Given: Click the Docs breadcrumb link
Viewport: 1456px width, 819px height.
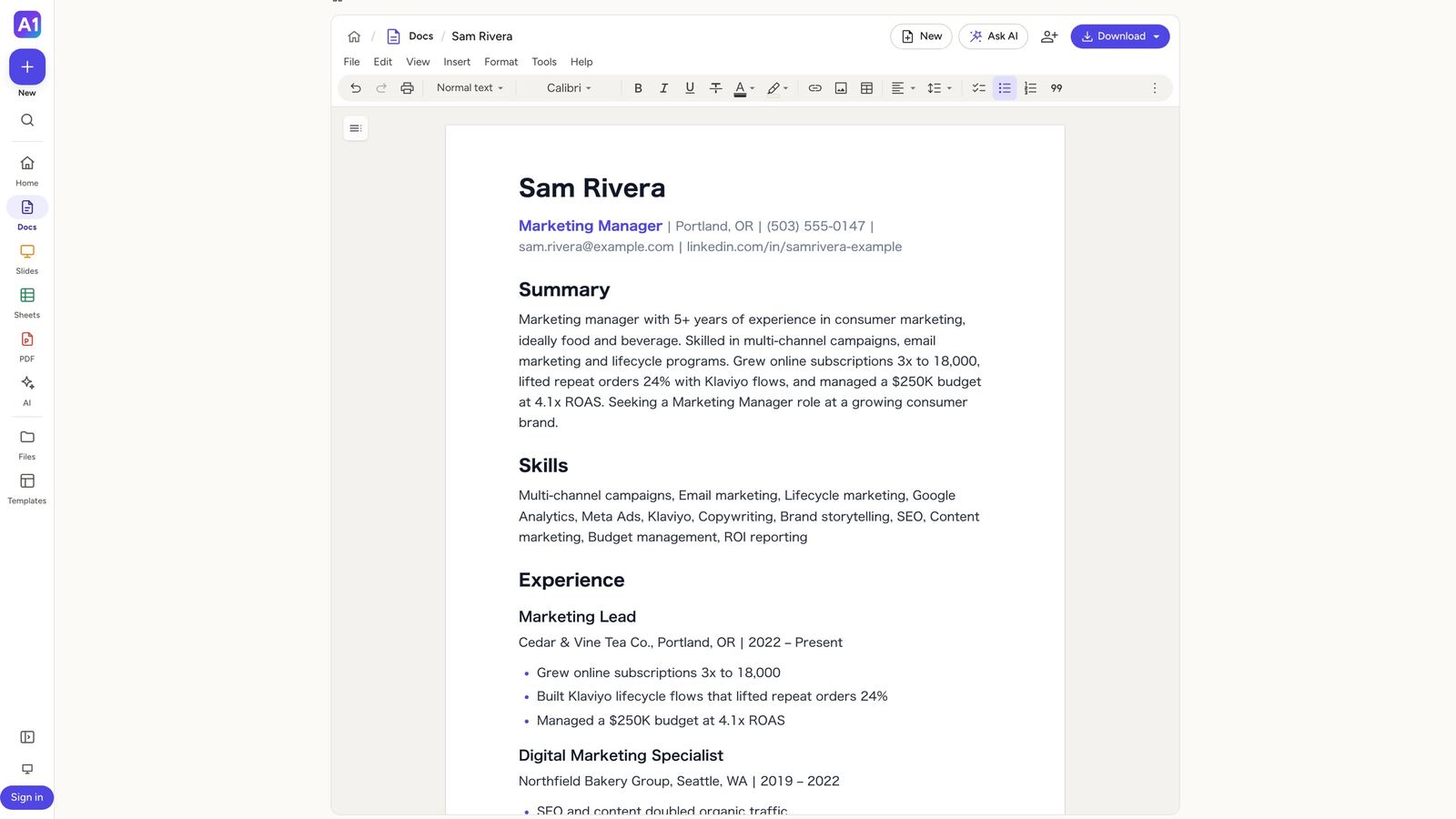Looking at the screenshot, I should click(x=420, y=36).
